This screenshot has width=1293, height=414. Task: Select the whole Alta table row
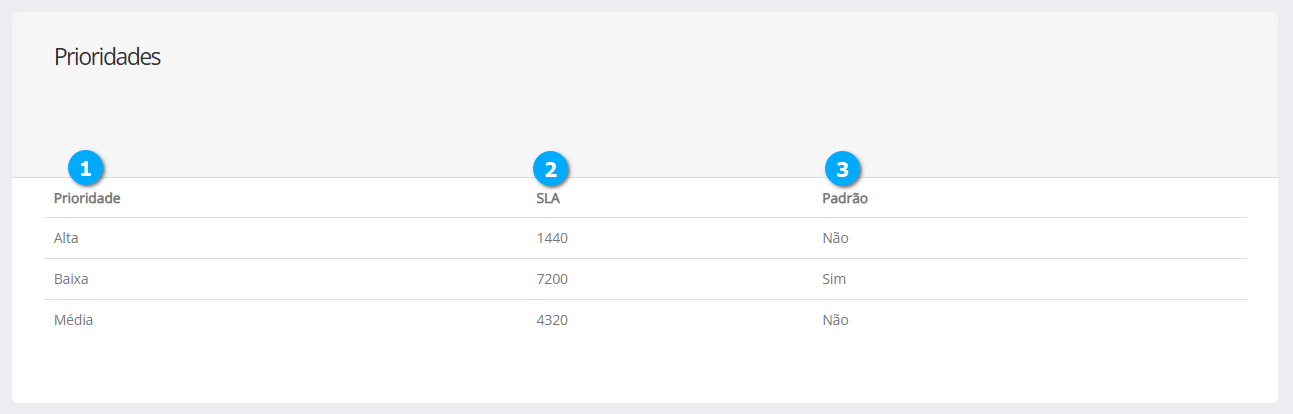click(300, 238)
